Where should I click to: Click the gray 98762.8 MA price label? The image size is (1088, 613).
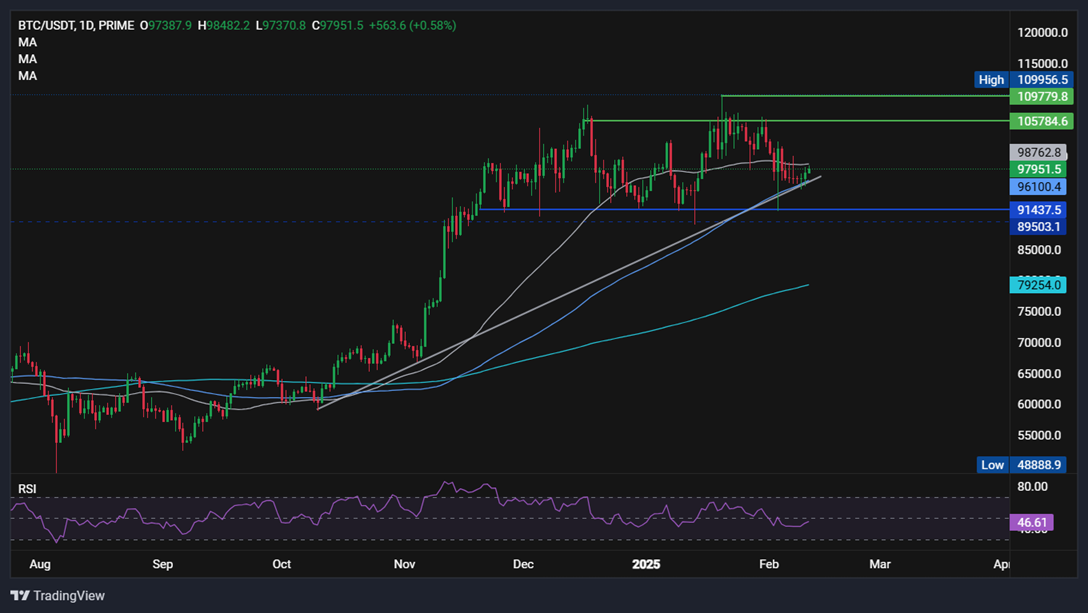tap(1038, 153)
